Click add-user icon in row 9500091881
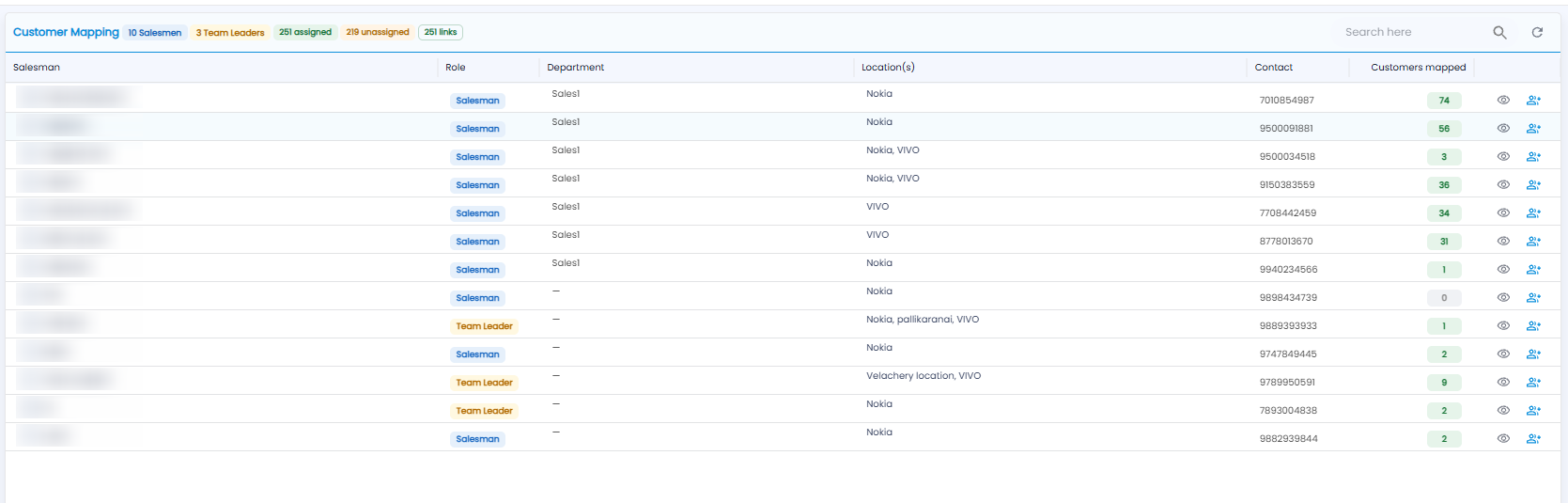This screenshot has width=1568, height=503. (1533, 128)
